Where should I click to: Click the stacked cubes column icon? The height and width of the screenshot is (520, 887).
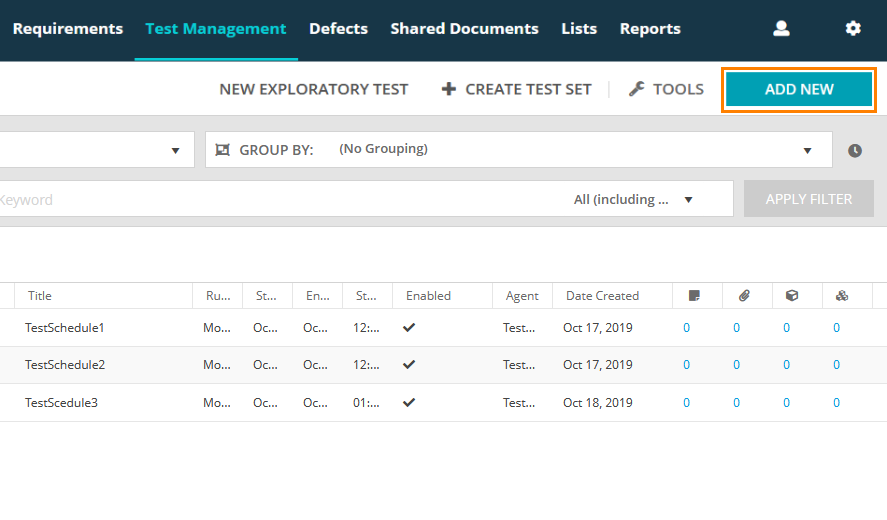[842, 296]
